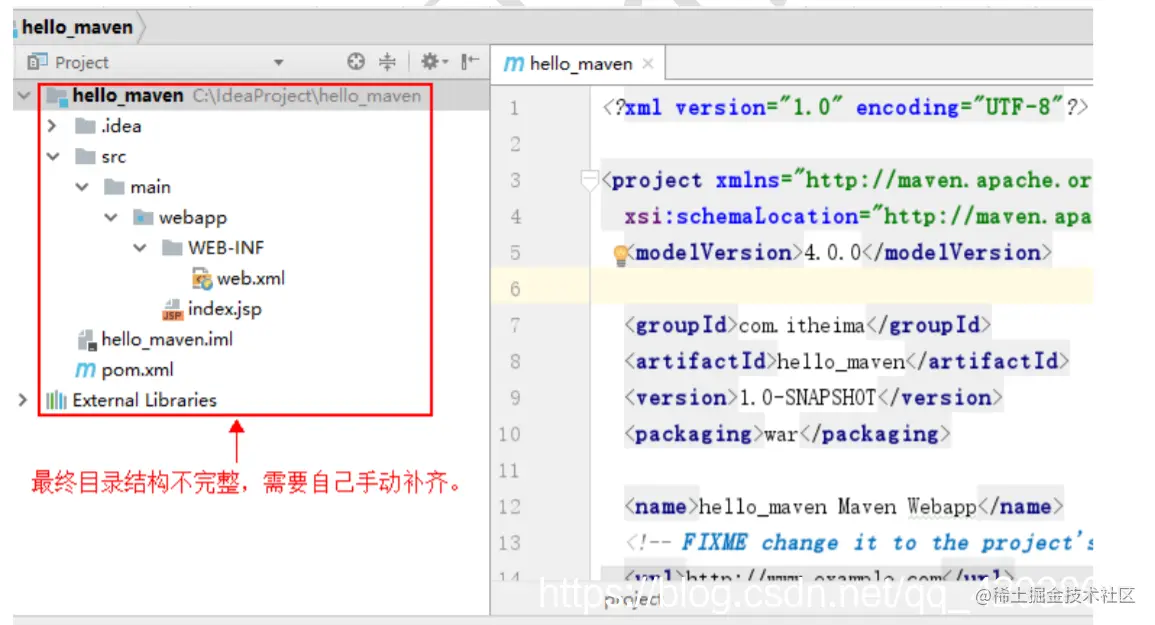Select the hello_maven breadcrumb in navigation bar
Viewport: 1155px width, 625px height.
coord(77,27)
